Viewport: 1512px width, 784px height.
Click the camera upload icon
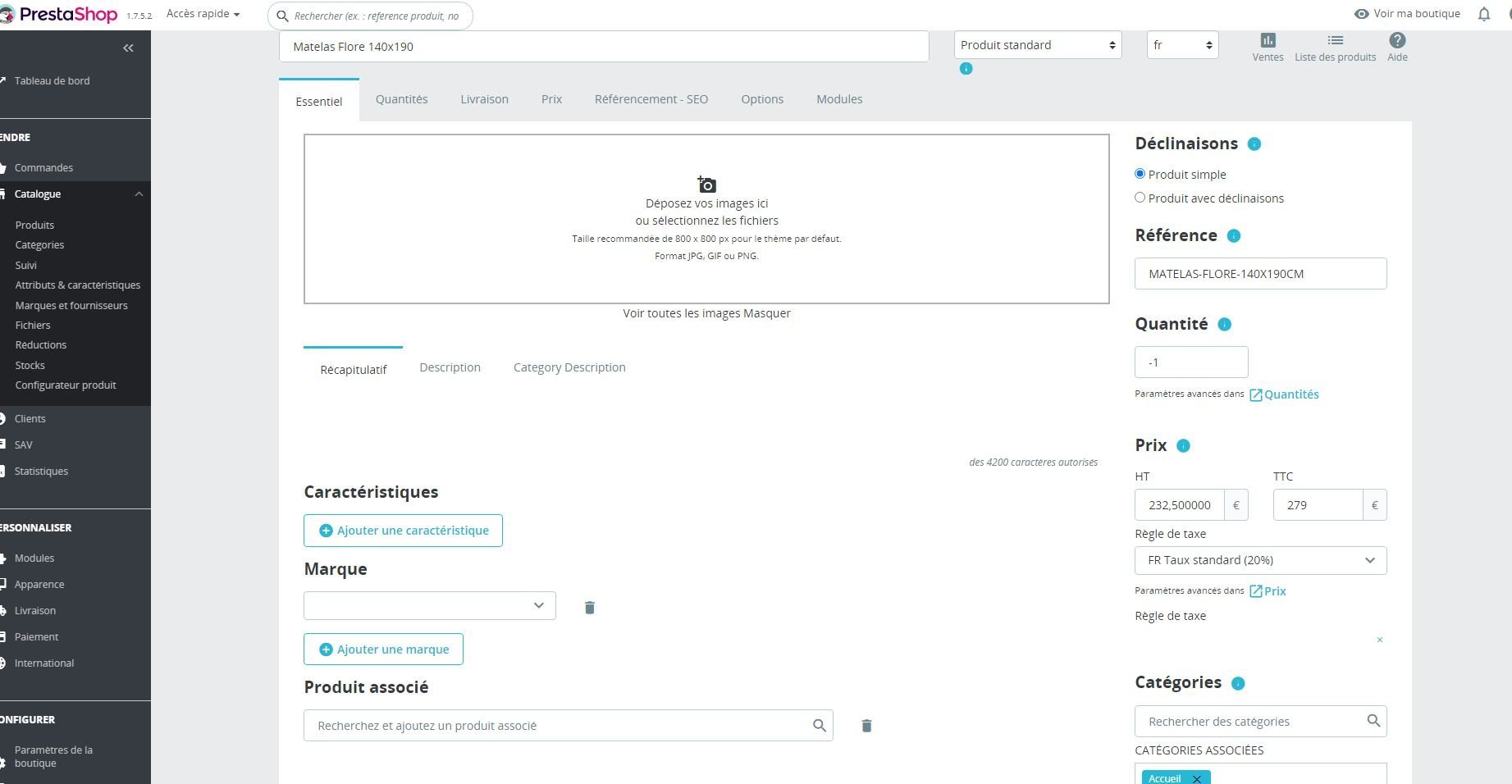click(x=706, y=185)
